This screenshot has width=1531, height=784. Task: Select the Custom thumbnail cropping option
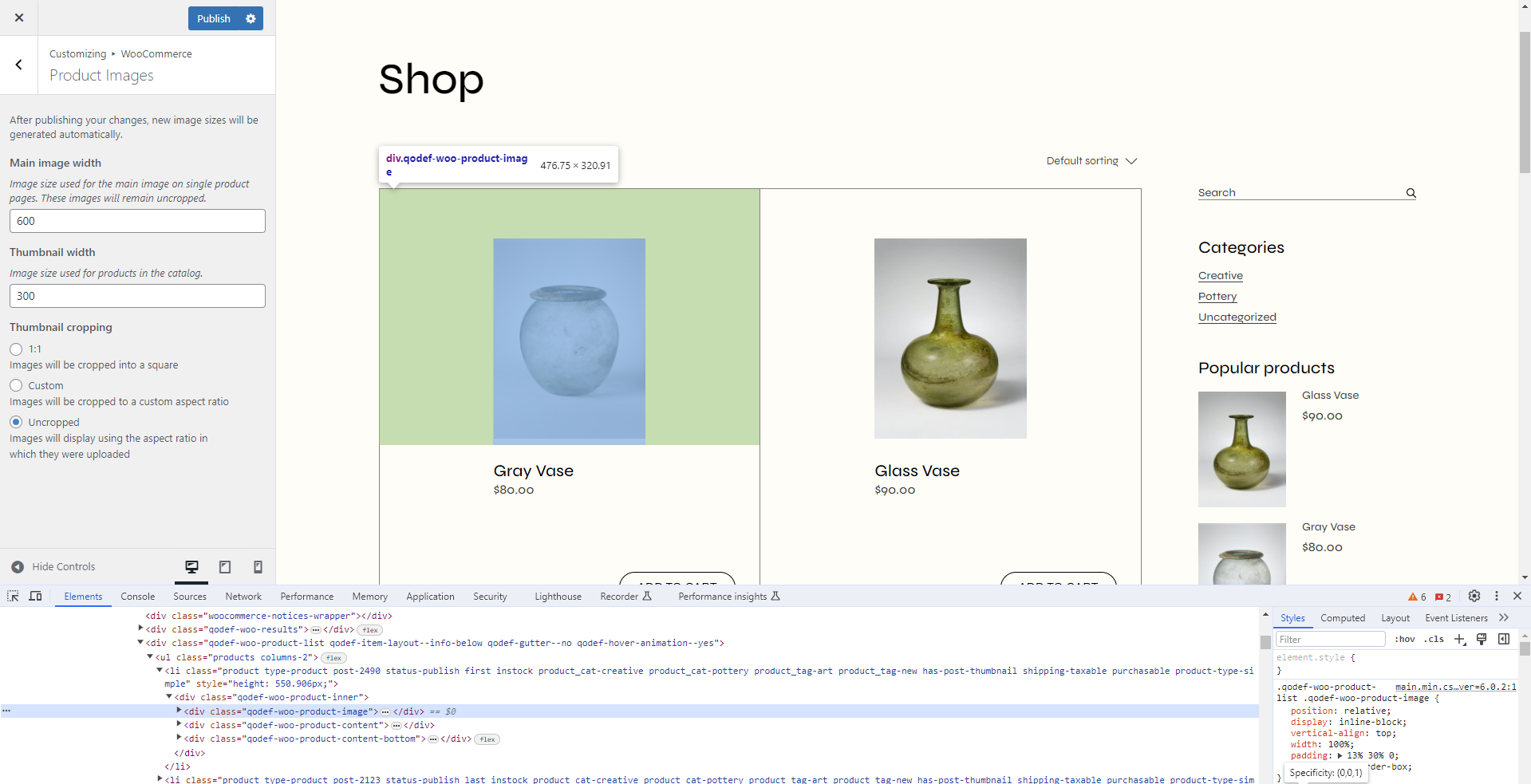coord(16,385)
